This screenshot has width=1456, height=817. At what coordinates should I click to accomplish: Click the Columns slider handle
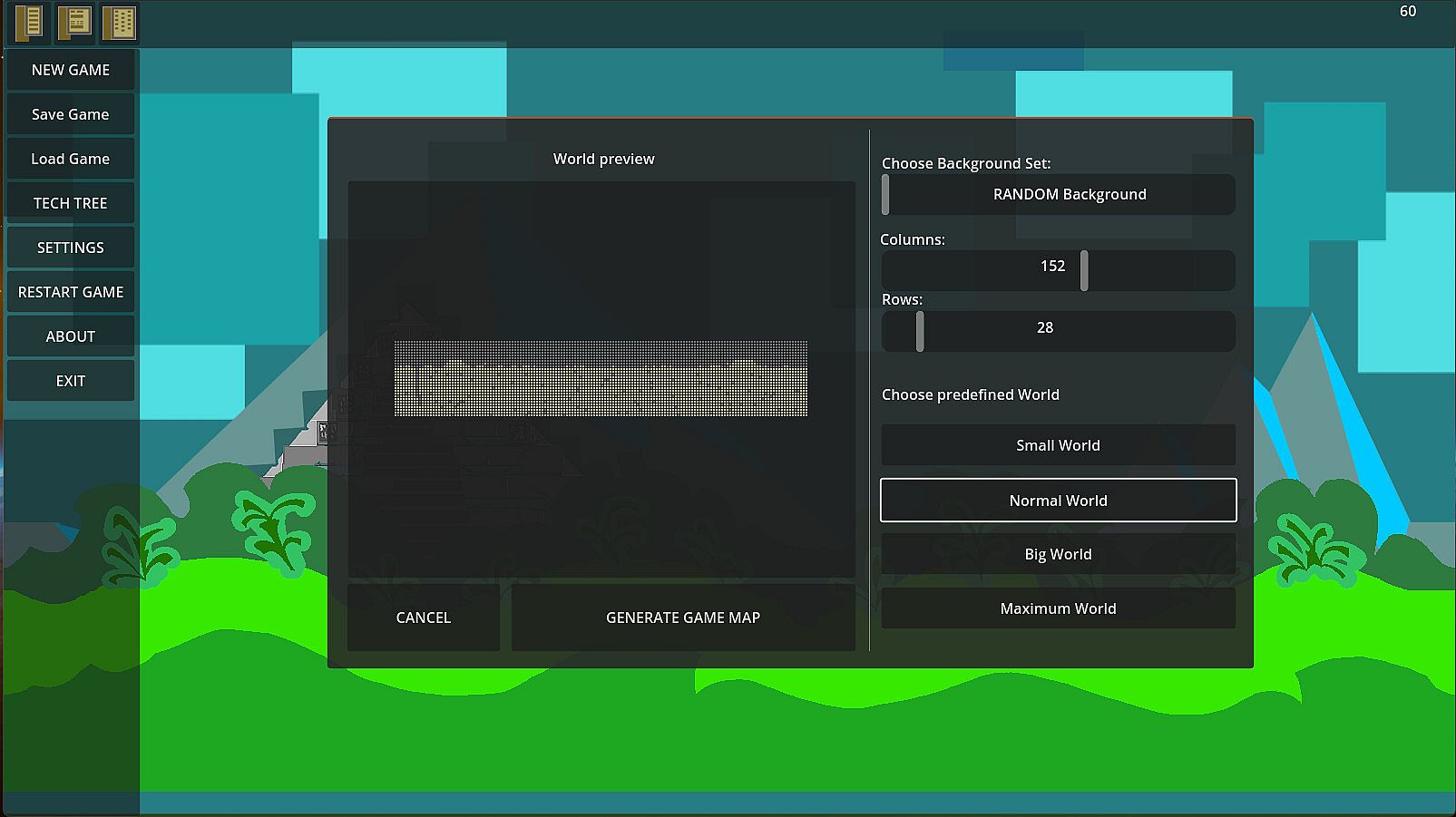1084,270
